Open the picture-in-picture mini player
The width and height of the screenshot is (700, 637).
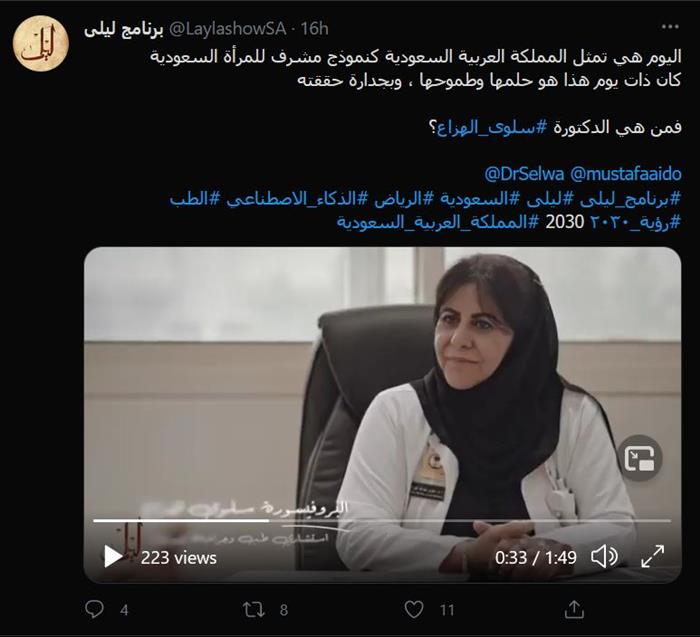[x=639, y=458]
